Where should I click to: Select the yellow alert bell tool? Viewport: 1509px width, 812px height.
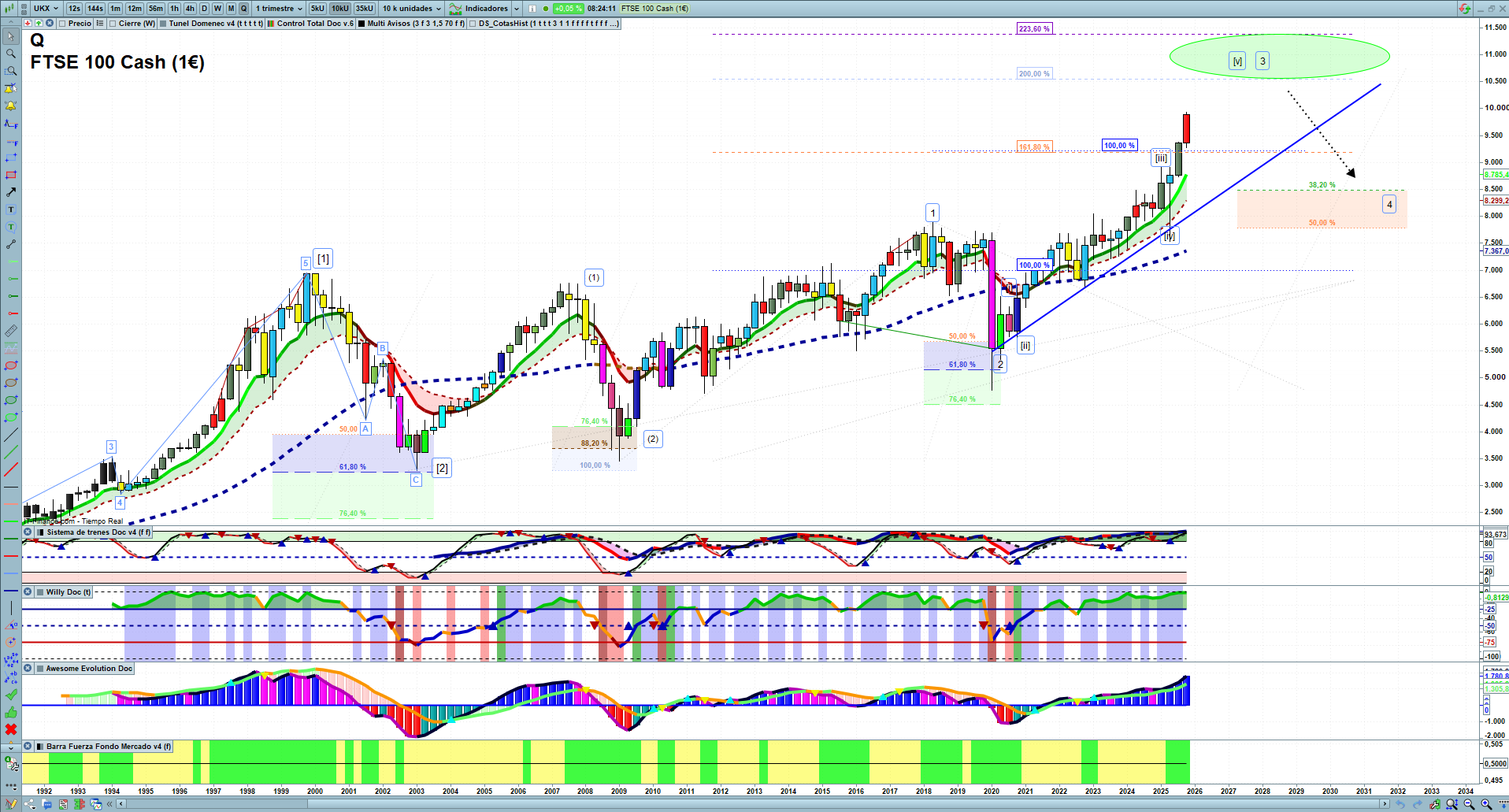pos(11,106)
